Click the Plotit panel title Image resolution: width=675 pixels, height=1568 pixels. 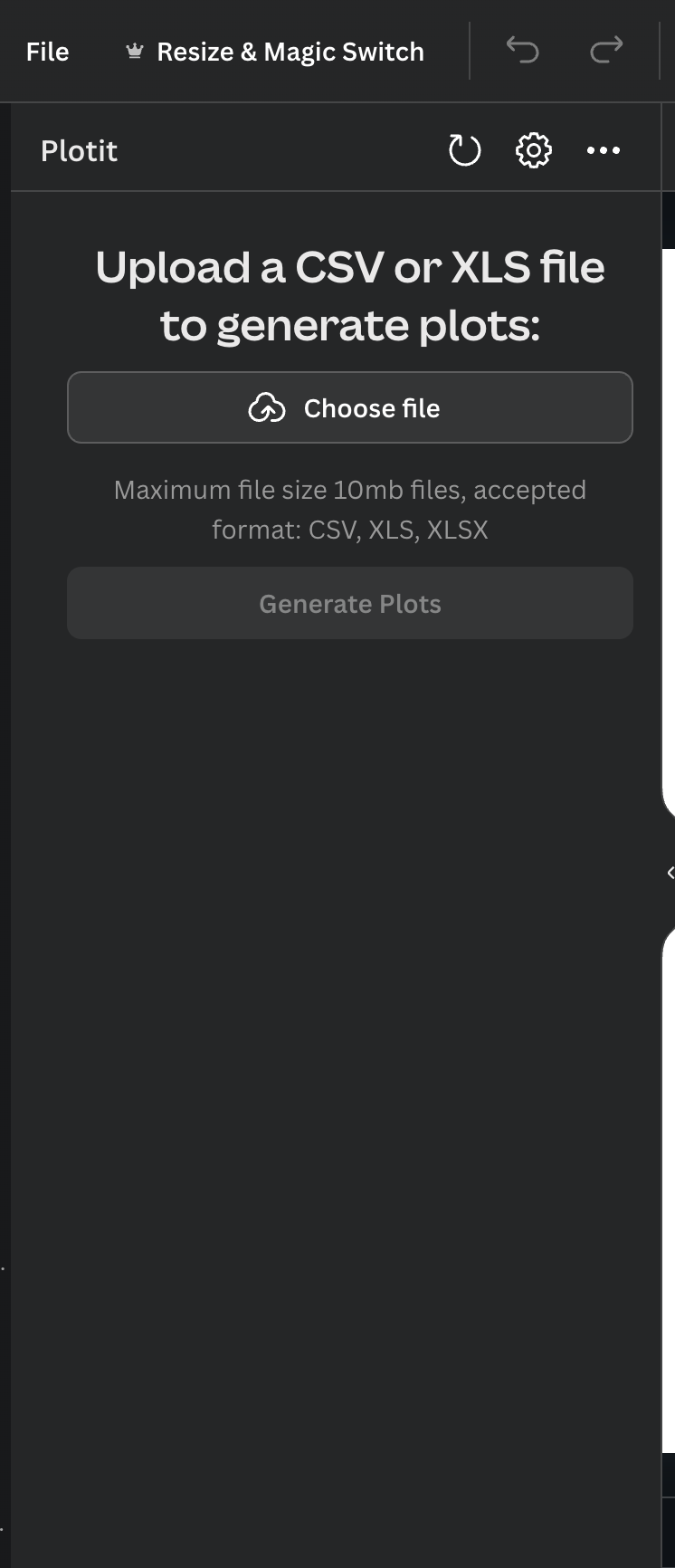click(79, 150)
